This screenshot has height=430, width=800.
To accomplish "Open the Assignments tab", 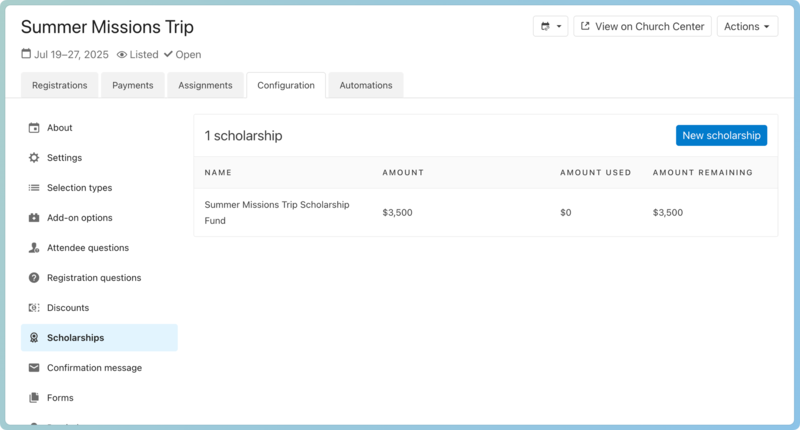I will pyautogui.click(x=205, y=85).
